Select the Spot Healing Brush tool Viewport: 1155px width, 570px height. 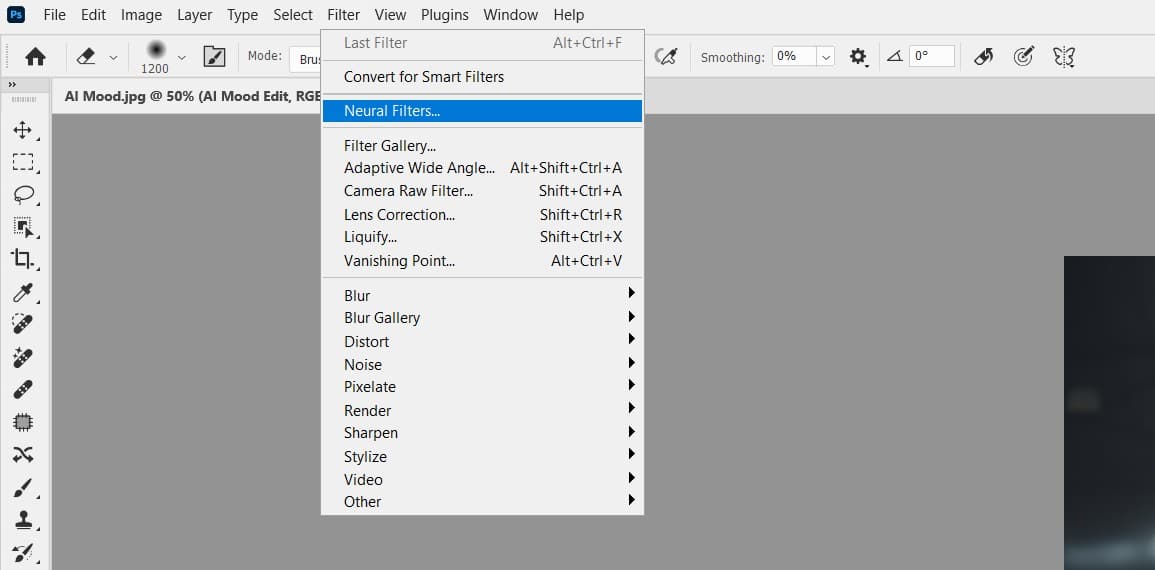23,324
